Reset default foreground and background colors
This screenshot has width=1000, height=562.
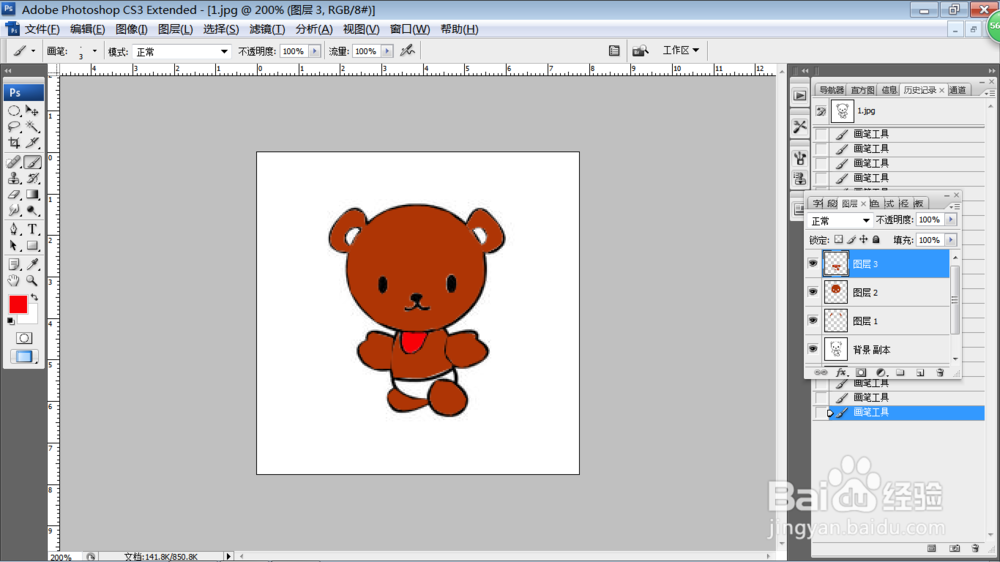pos(11,321)
